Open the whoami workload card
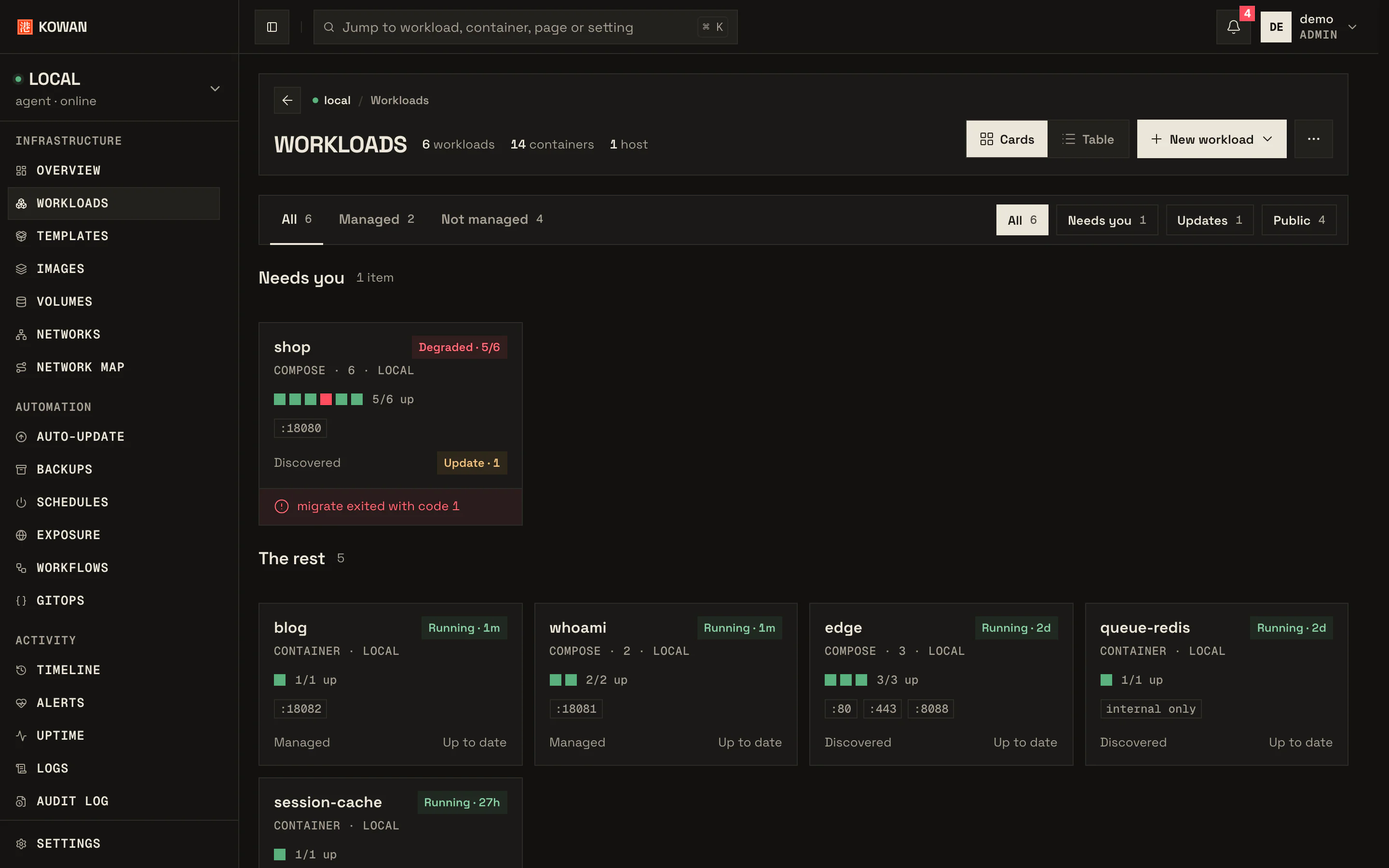 point(666,684)
